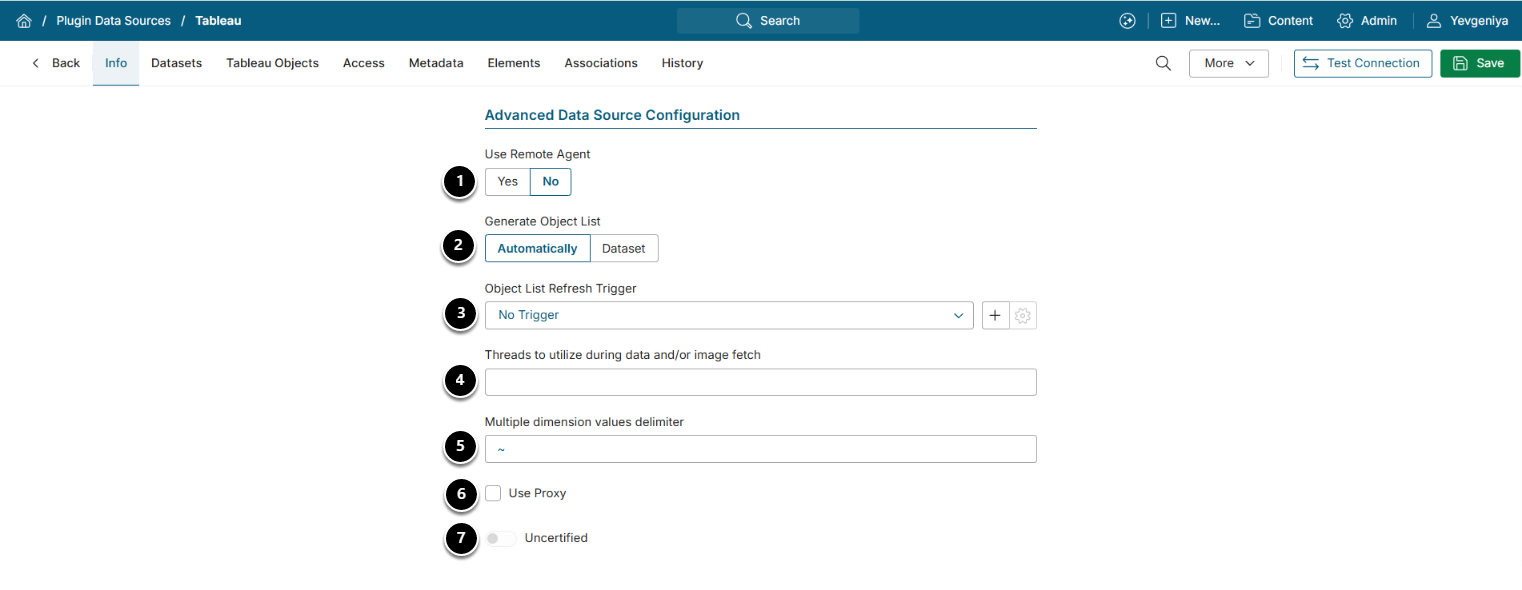Open the Yevgeniya user profile menu
The width and height of the screenshot is (1522, 590).
1467,21
